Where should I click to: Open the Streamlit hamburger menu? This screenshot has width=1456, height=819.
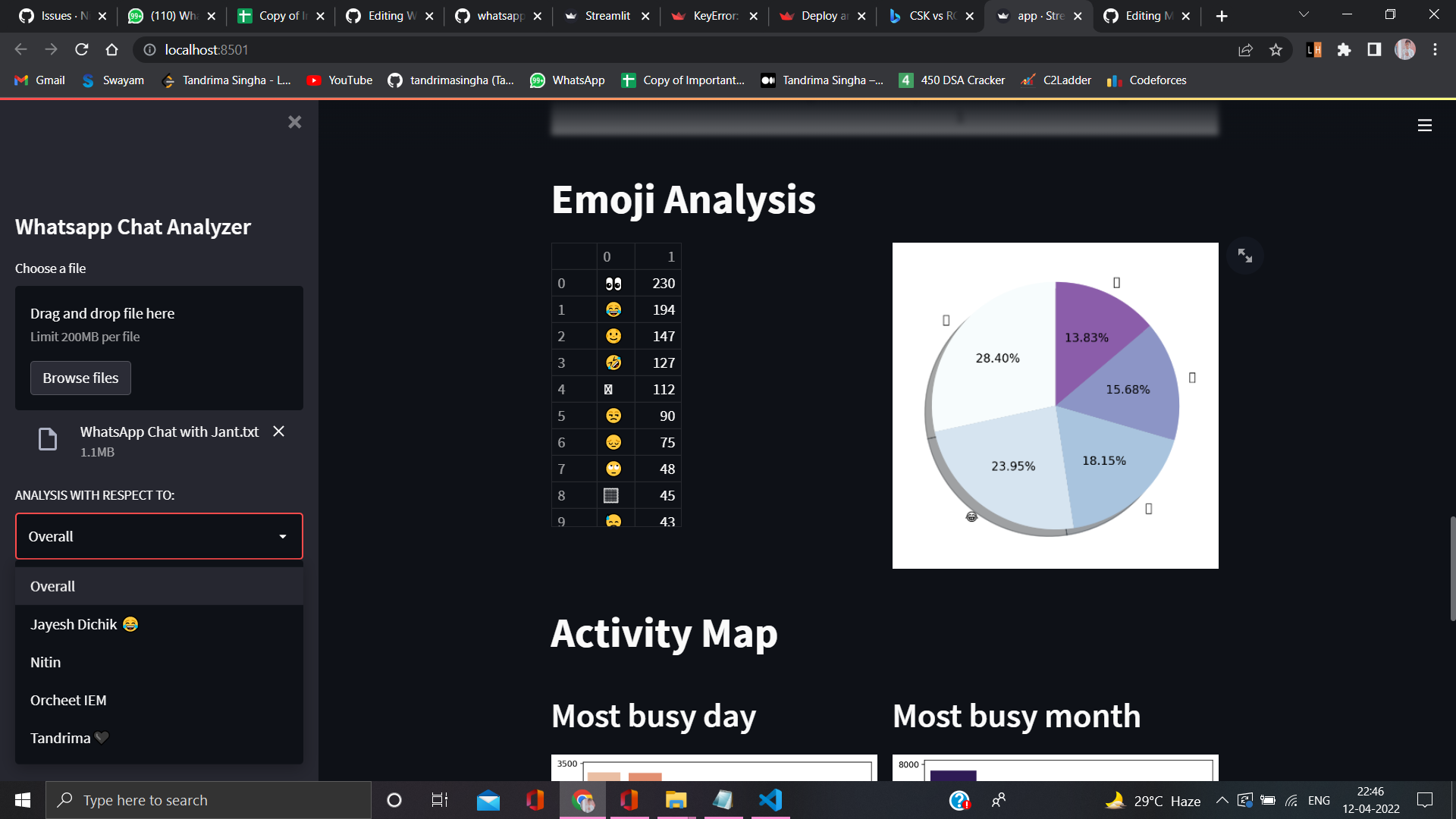click(1424, 126)
